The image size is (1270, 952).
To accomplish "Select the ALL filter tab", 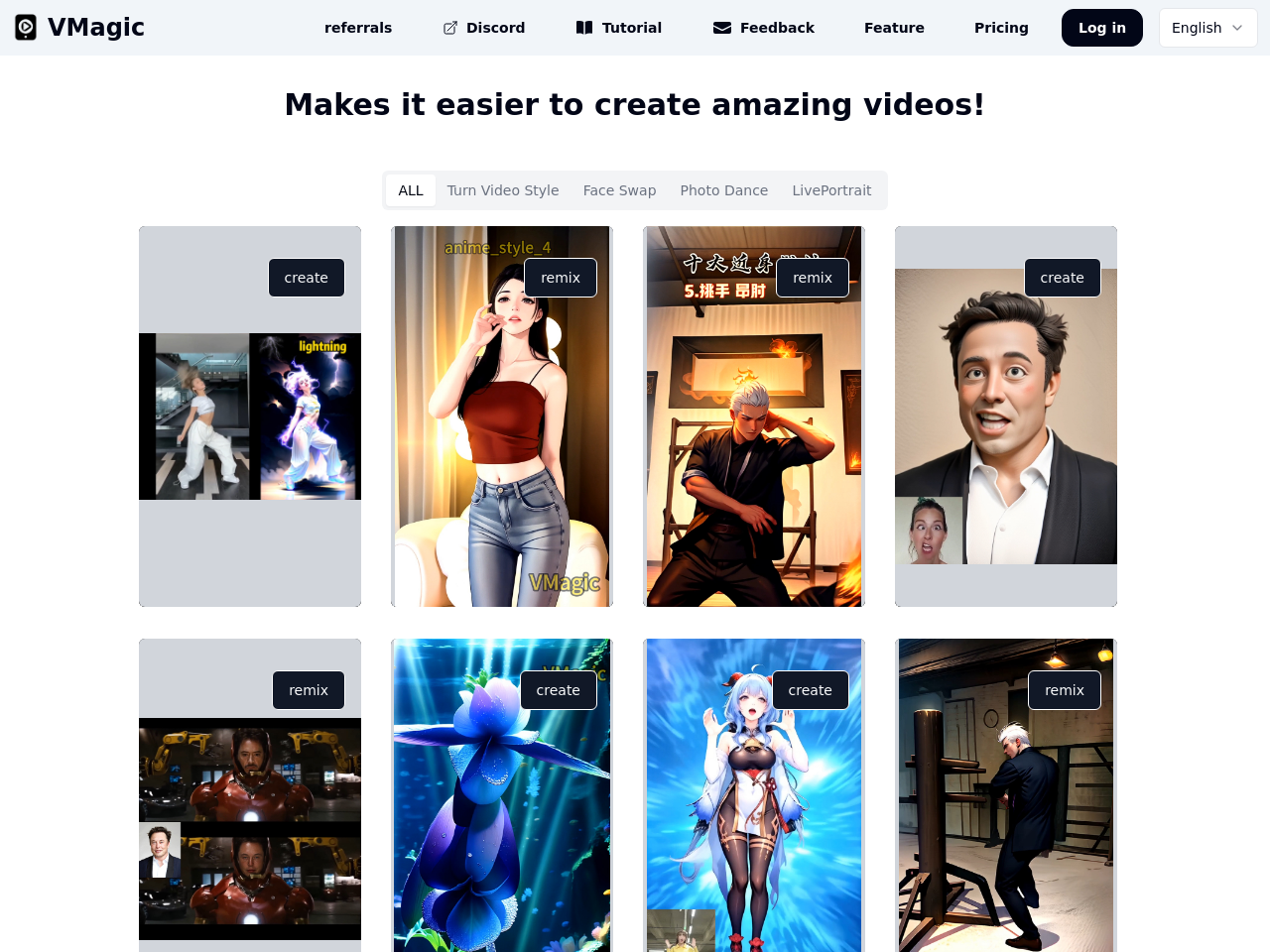I will pos(411,190).
